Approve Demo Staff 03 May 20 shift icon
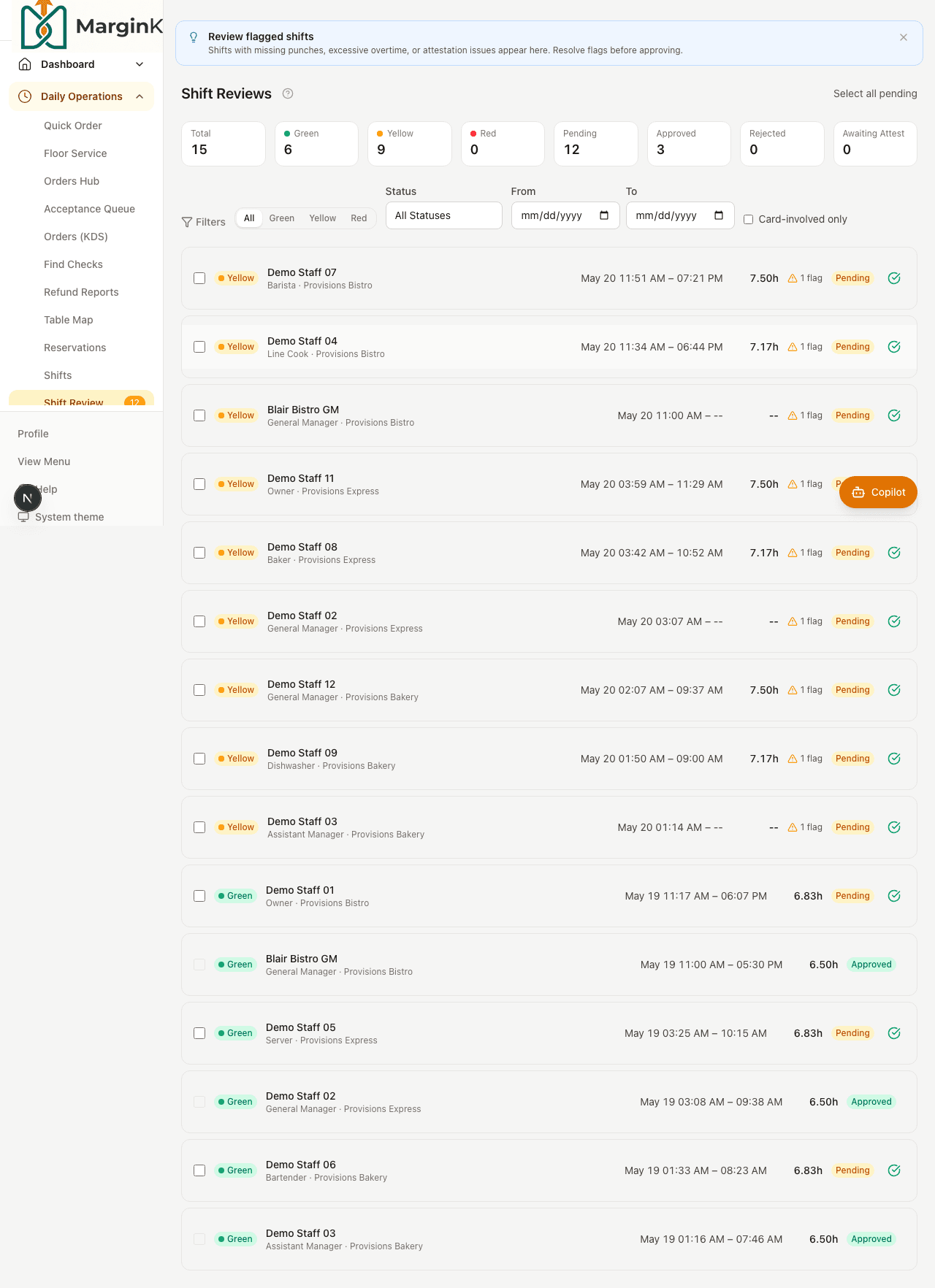935x1288 pixels. [x=894, y=827]
